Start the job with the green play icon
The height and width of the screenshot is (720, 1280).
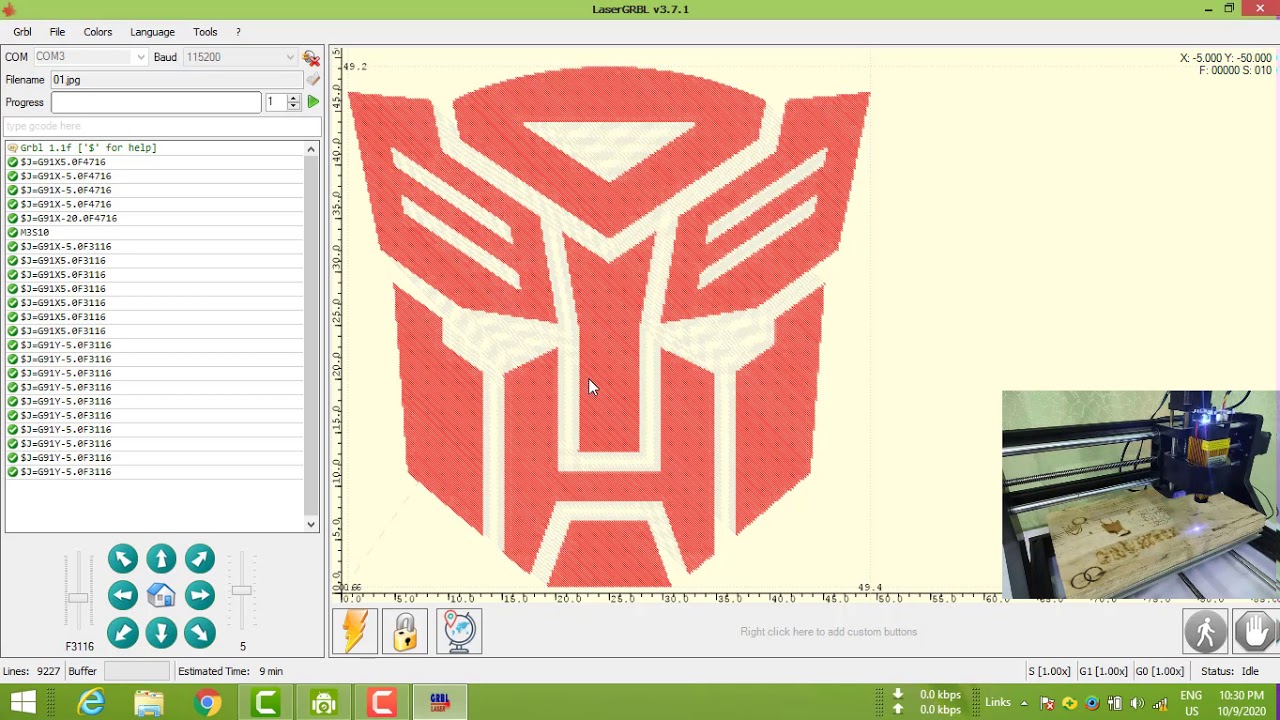pyautogui.click(x=313, y=102)
